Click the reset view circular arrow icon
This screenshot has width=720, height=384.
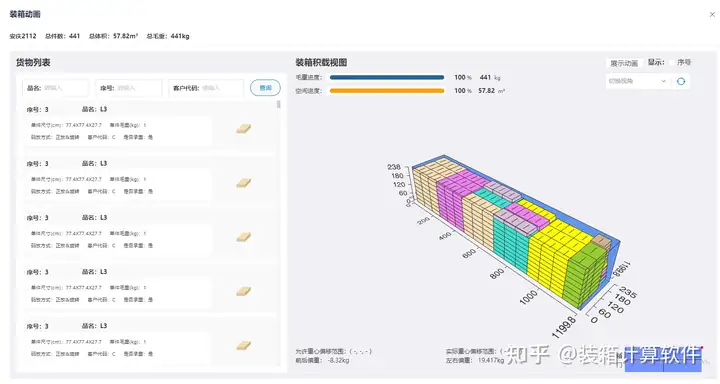click(681, 81)
